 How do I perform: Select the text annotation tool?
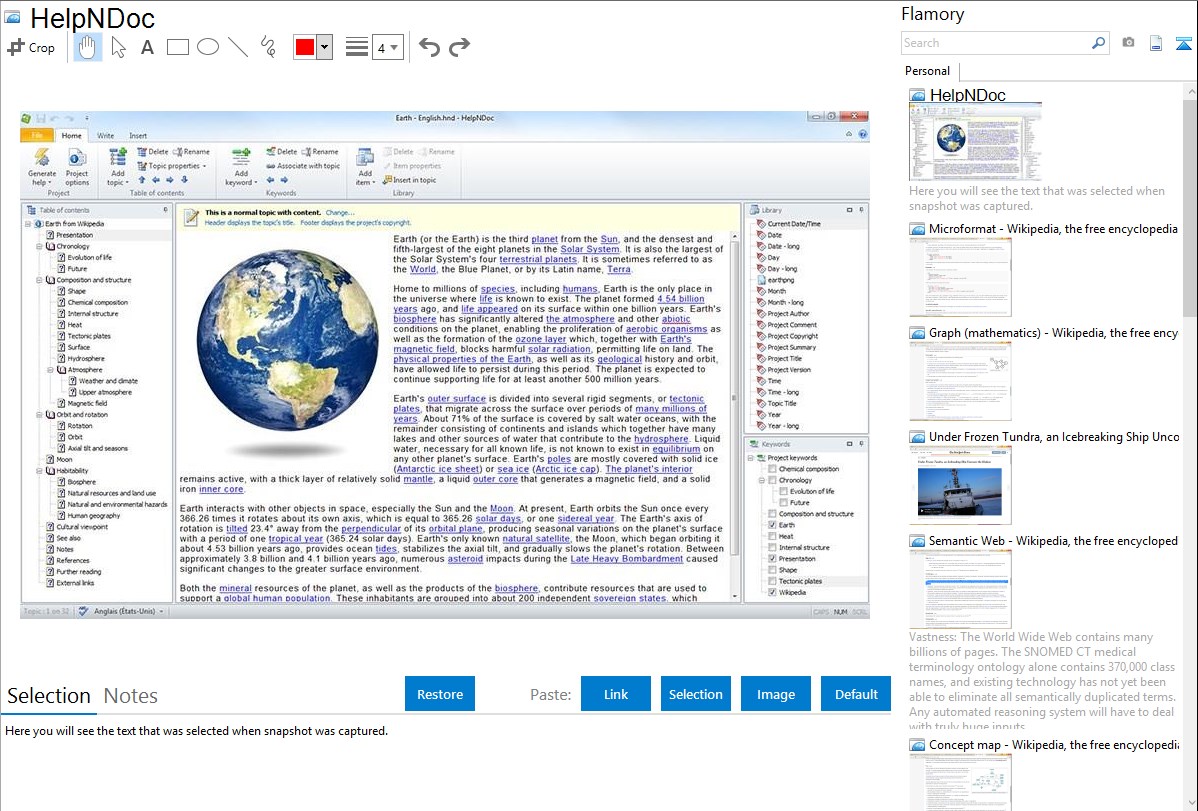coord(147,47)
